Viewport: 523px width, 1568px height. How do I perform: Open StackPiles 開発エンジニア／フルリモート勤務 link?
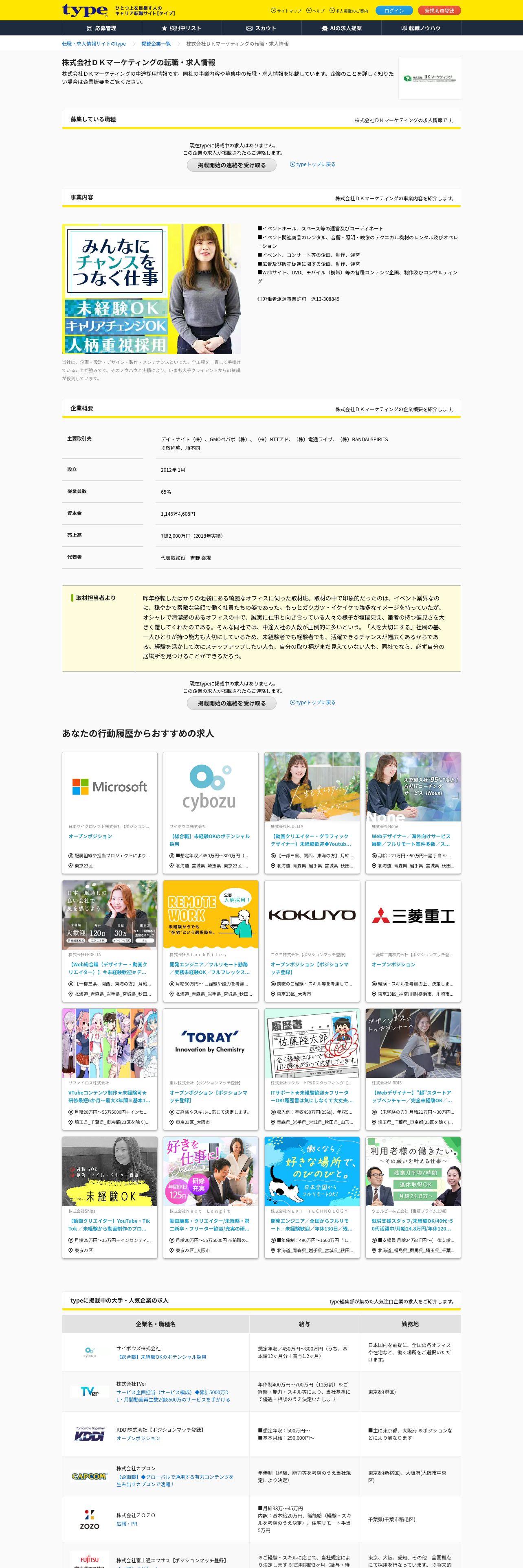[x=209, y=968]
